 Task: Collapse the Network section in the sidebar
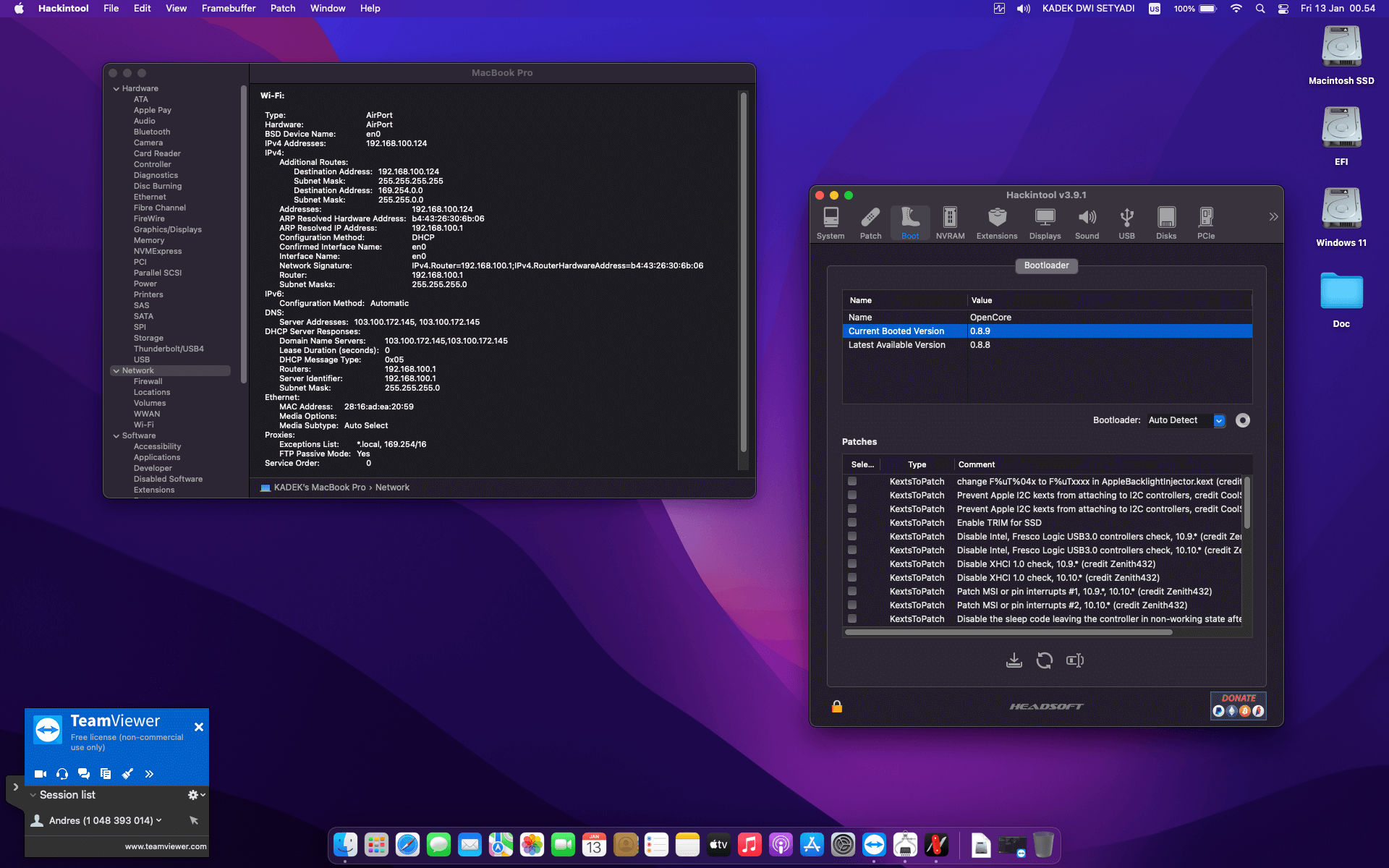[x=117, y=370]
